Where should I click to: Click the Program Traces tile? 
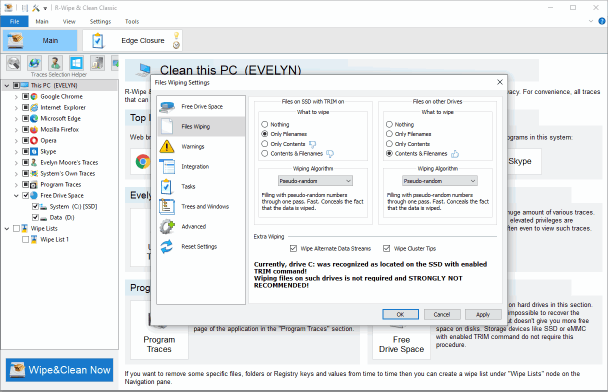click(x=159, y=330)
